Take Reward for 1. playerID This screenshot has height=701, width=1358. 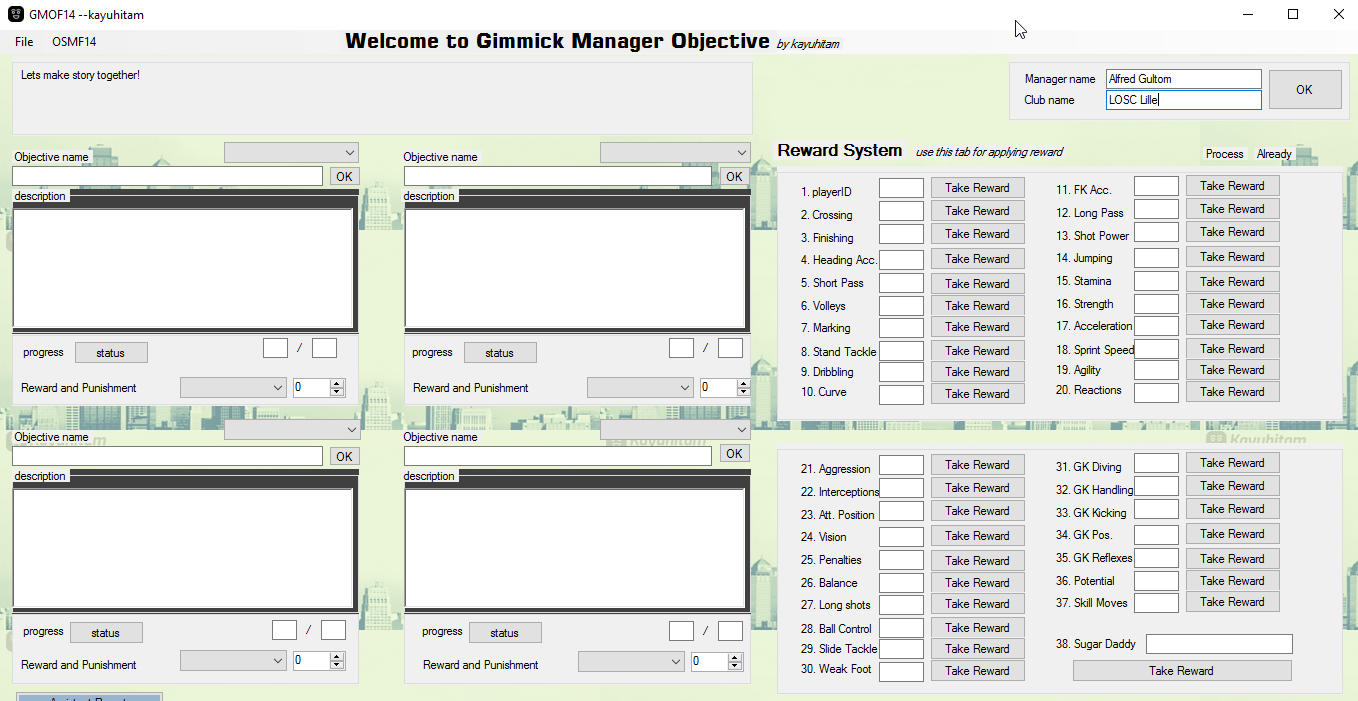[x=977, y=188]
